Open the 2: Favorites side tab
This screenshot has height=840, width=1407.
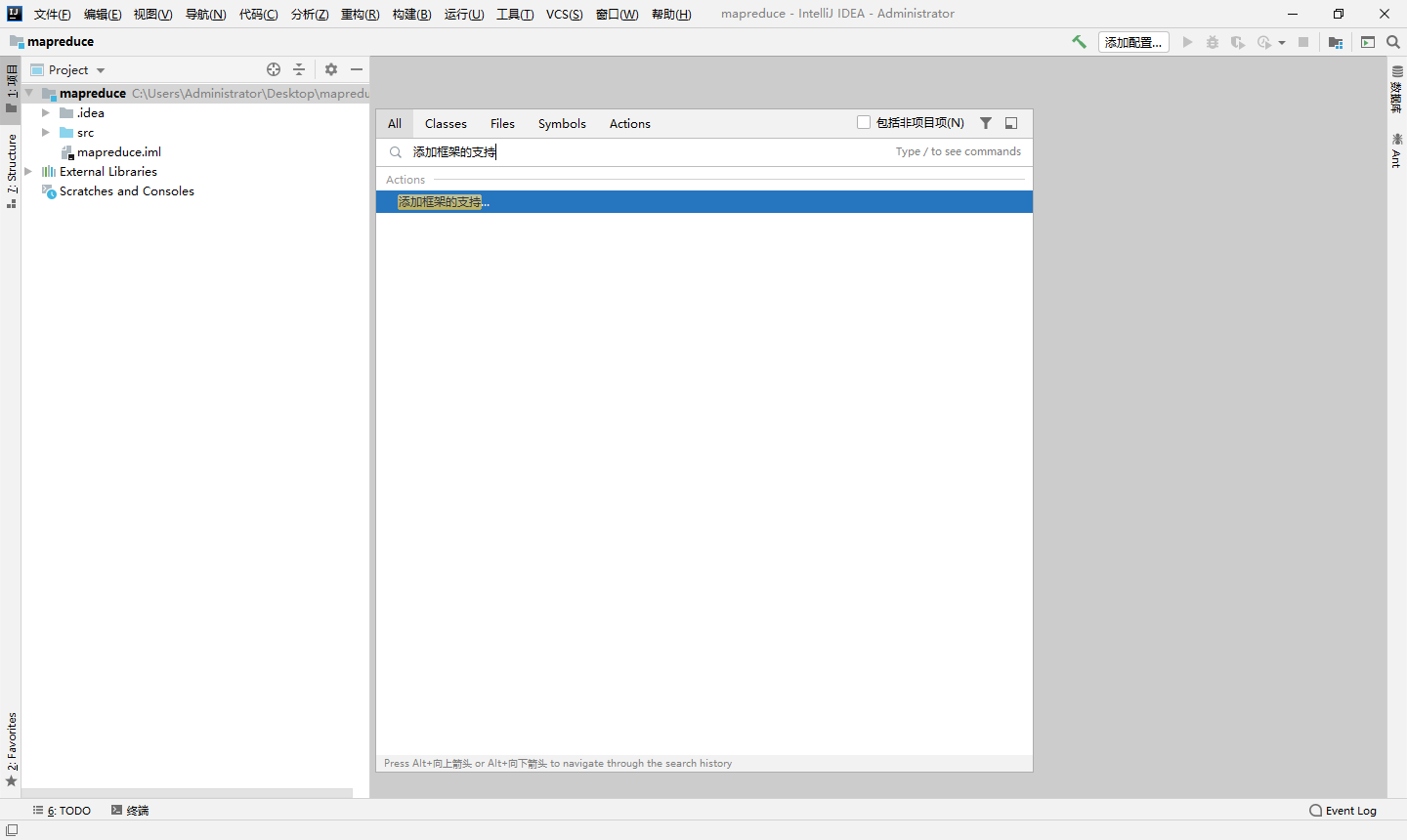11,749
